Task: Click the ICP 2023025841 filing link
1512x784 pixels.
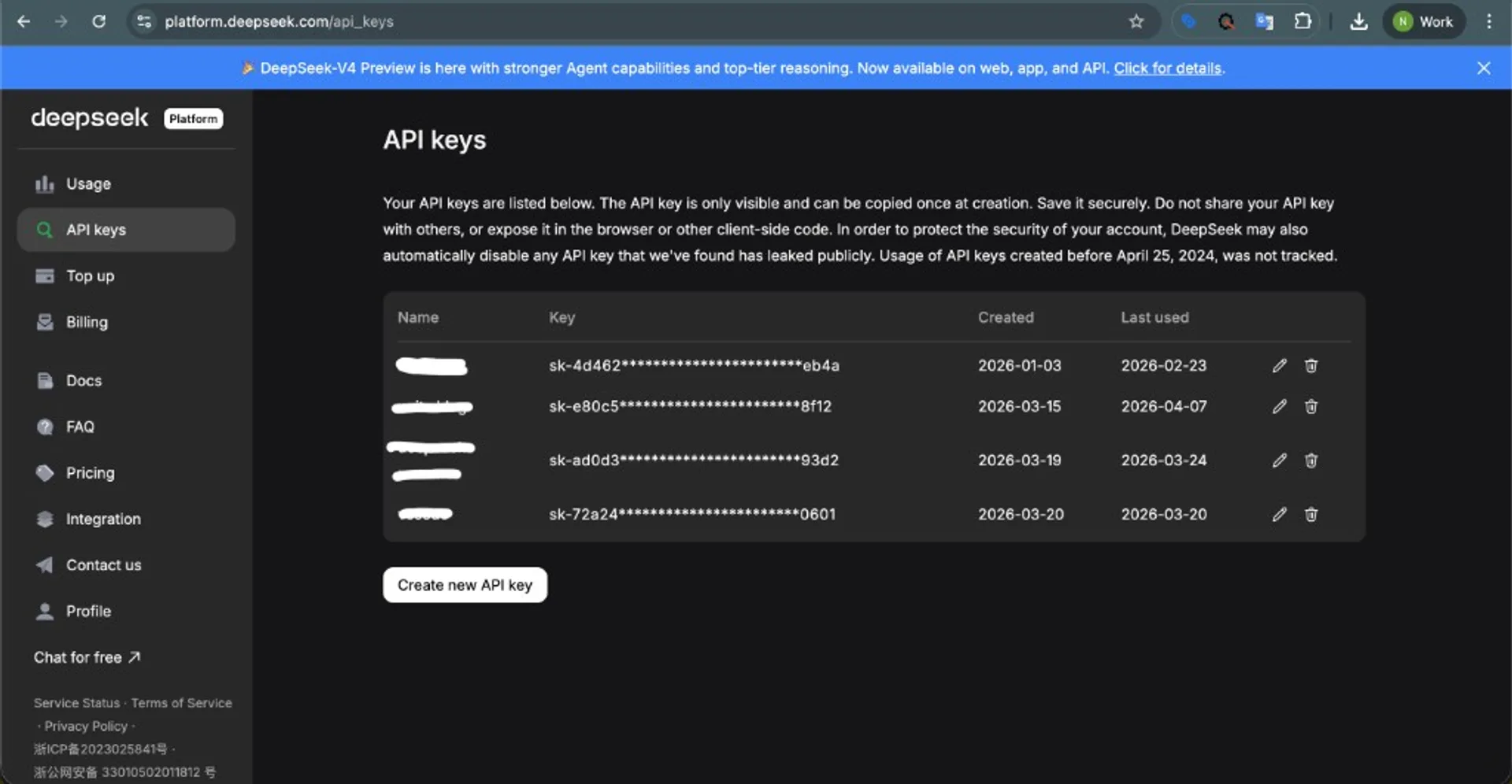Action: pos(100,749)
